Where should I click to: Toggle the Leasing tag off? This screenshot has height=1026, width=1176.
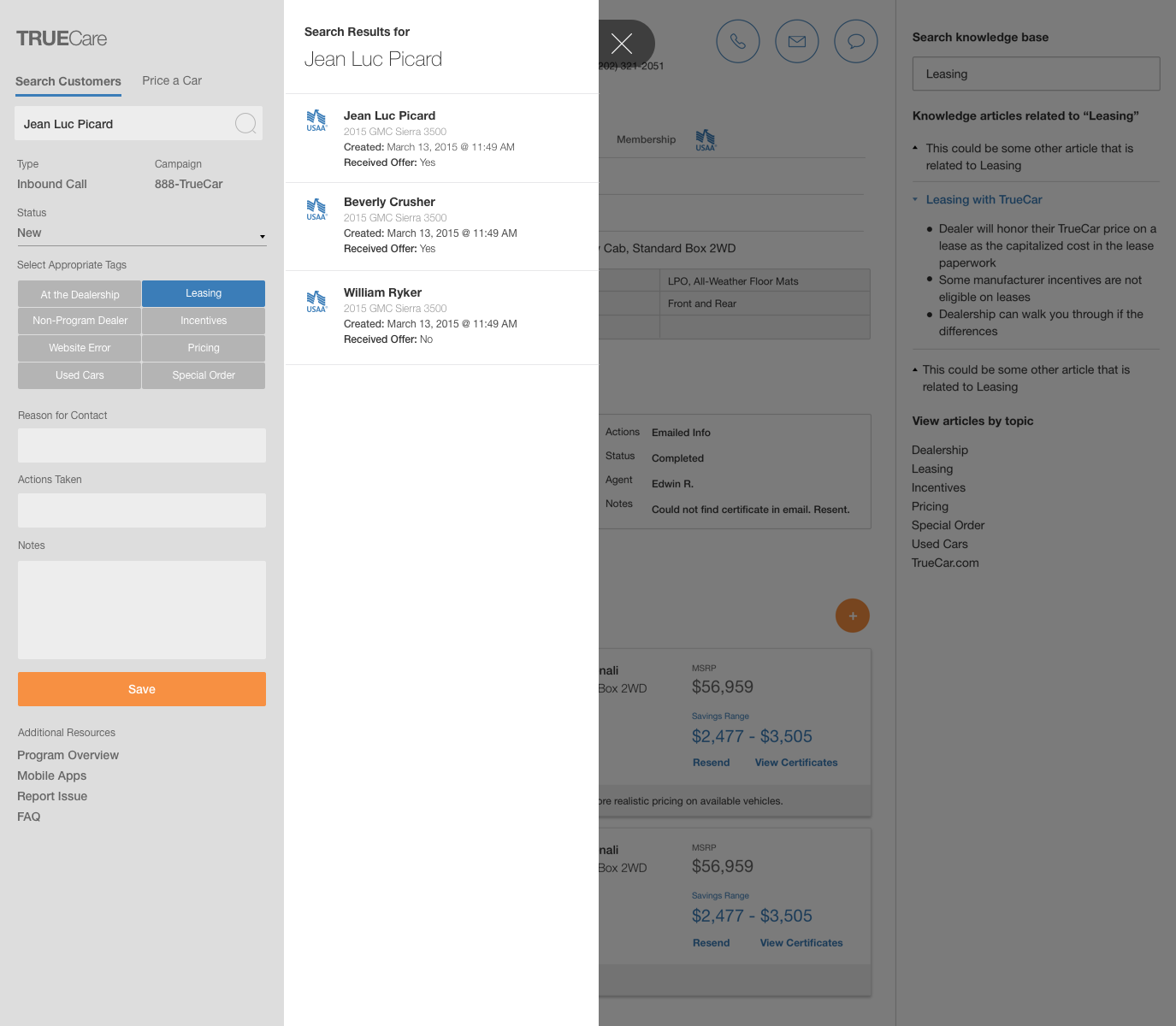(x=203, y=293)
